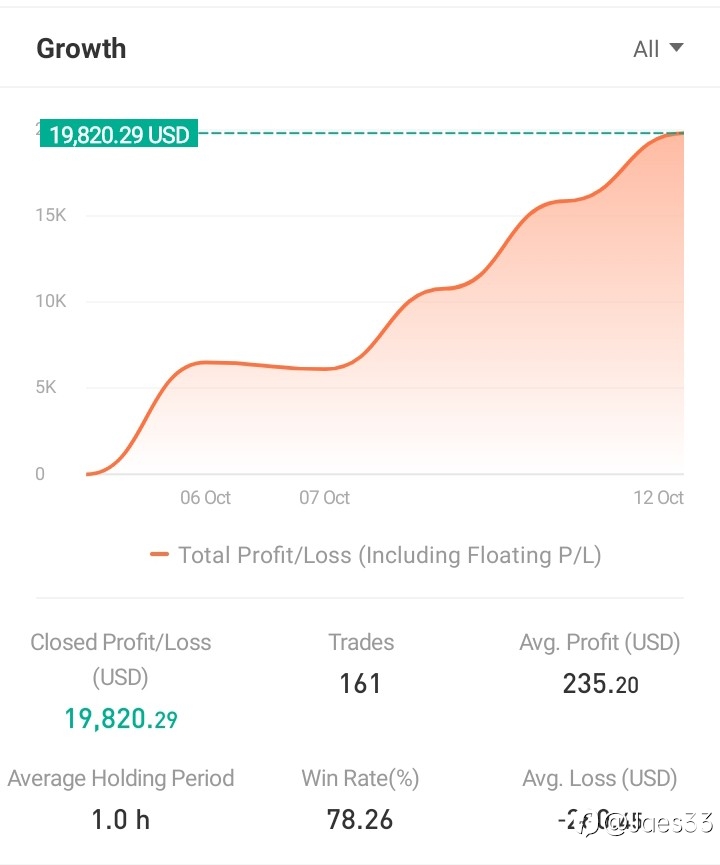Click the Avg. Loss (USD) label
The image size is (720, 865).
[x=600, y=778]
